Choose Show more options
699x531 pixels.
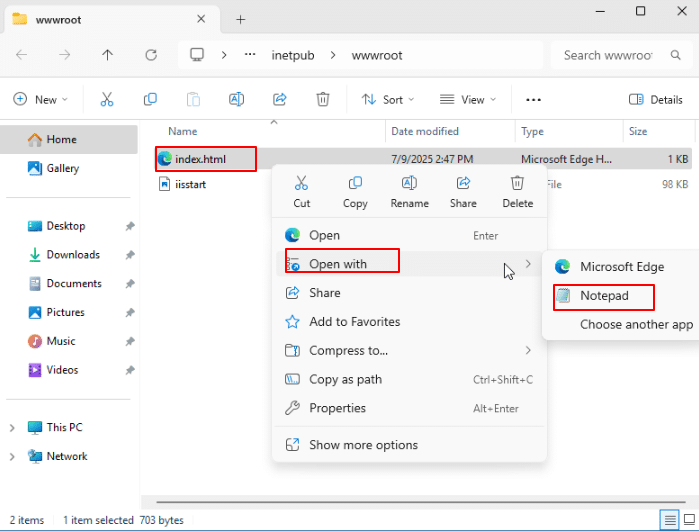click(409, 445)
